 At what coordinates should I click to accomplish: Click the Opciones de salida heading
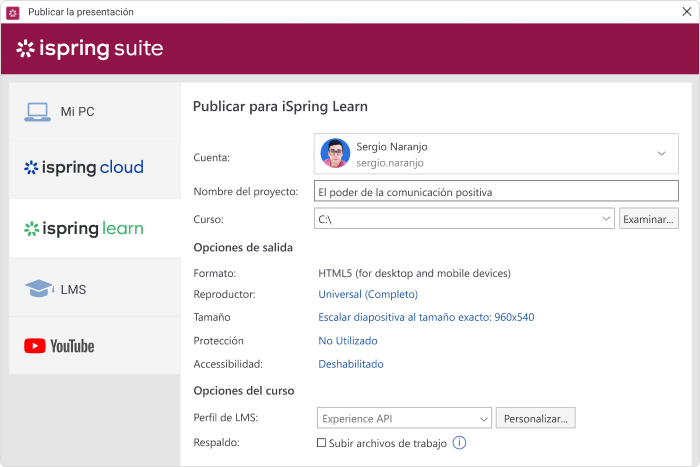tap(243, 247)
